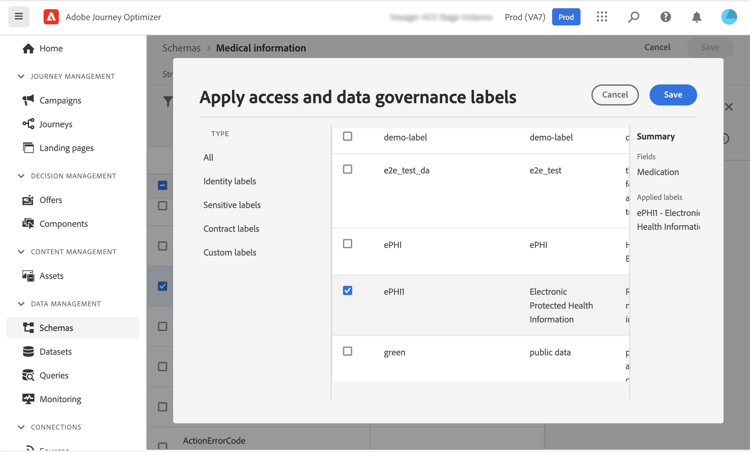Select Custom labels filter

tap(230, 253)
